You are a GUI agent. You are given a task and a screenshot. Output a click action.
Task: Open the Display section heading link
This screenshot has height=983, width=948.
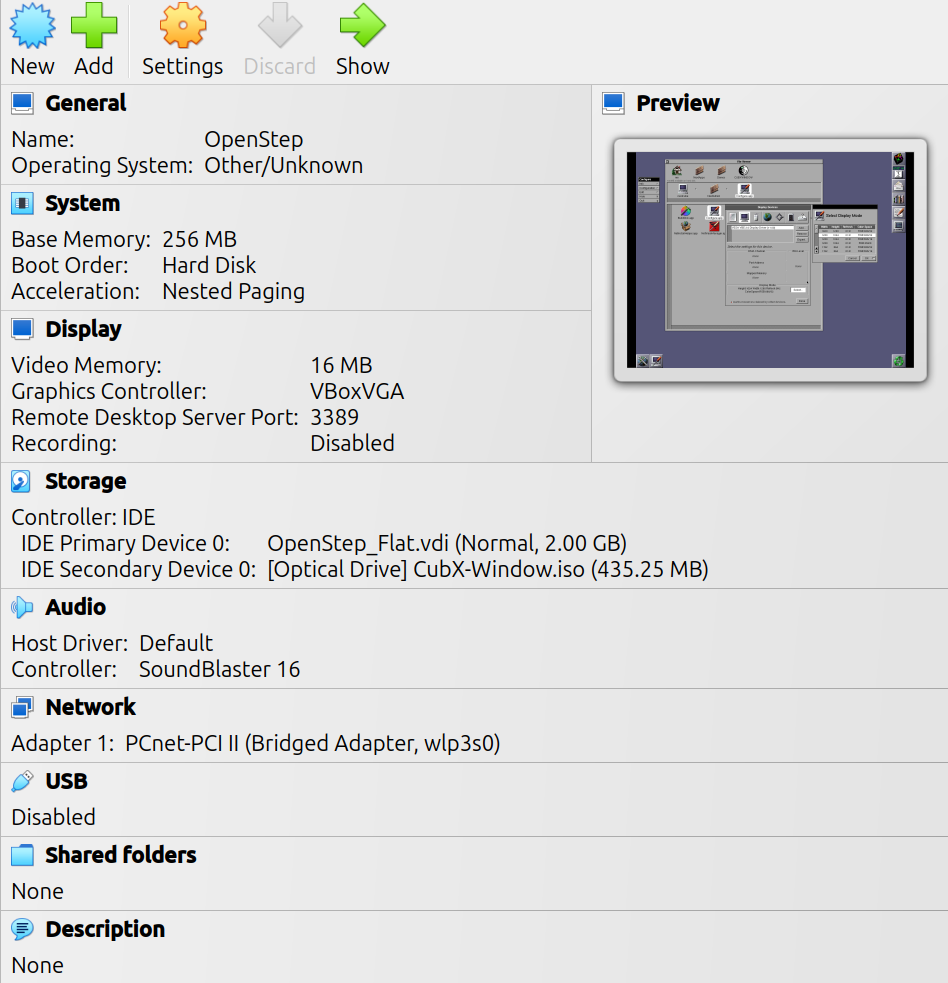tap(83, 329)
